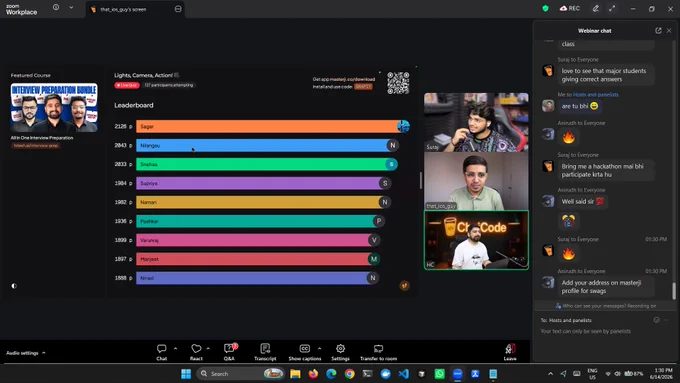Open WhatsApp from taskbar
The width and height of the screenshot is (680, 383).
pyautogui.click(x=440, y=374)
